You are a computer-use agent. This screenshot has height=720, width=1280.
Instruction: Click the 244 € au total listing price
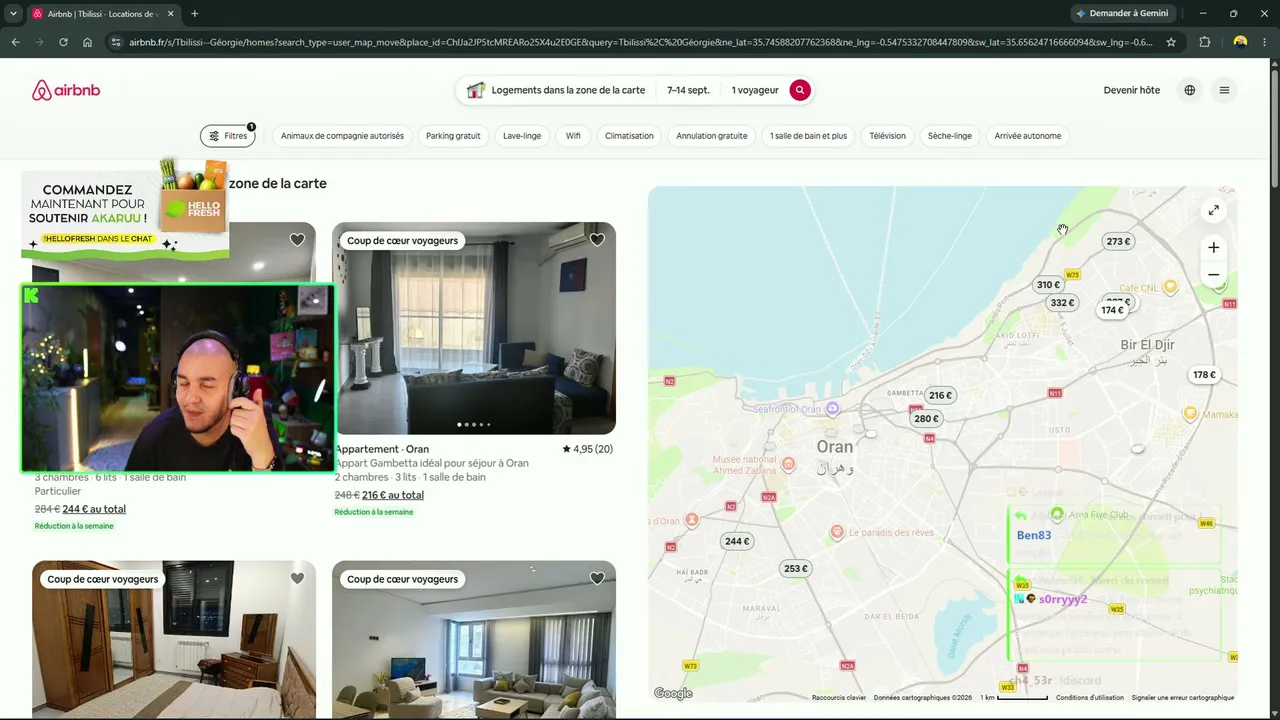tap(94, 509)
